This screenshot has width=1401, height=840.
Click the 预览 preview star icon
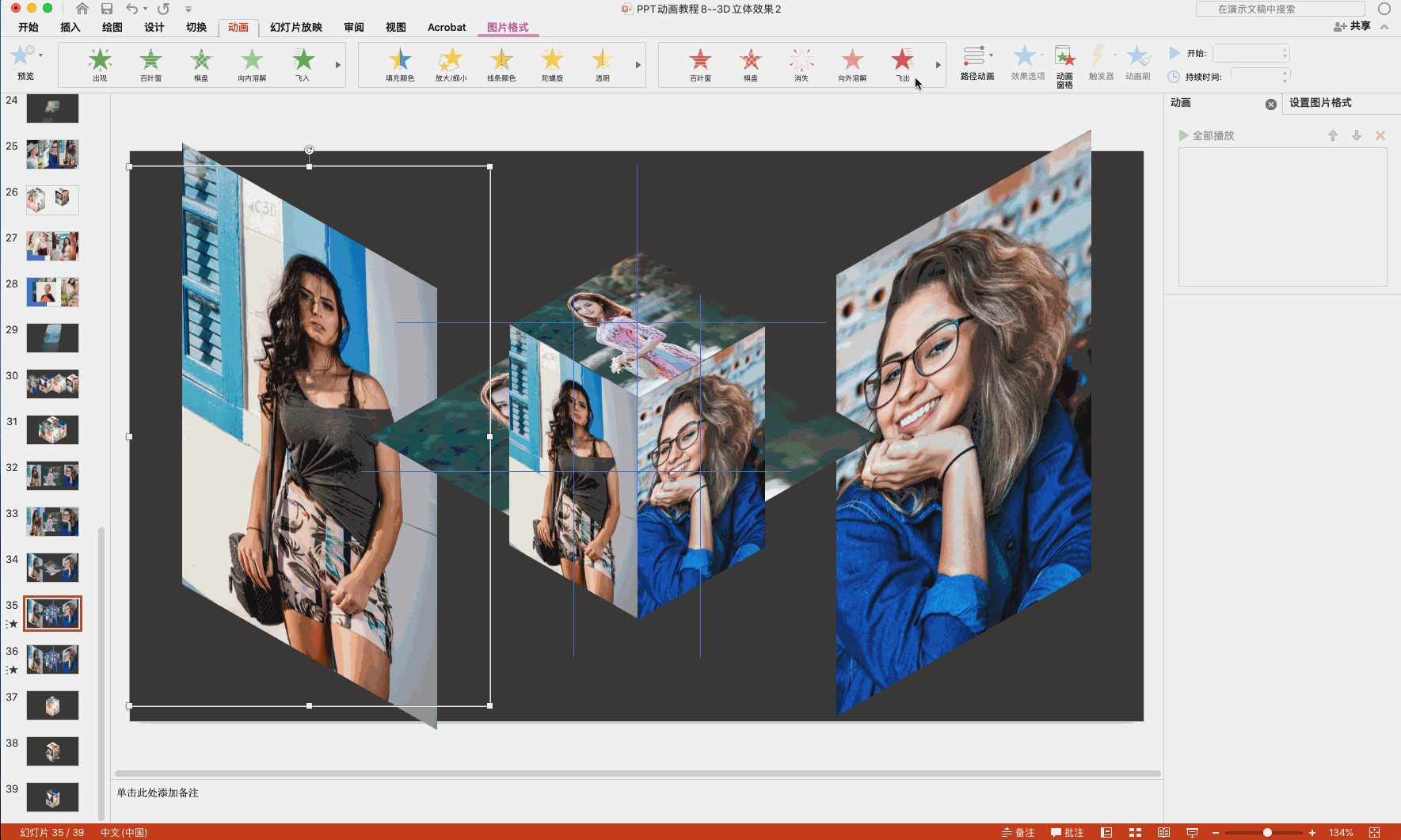click(x=22, y=59)
